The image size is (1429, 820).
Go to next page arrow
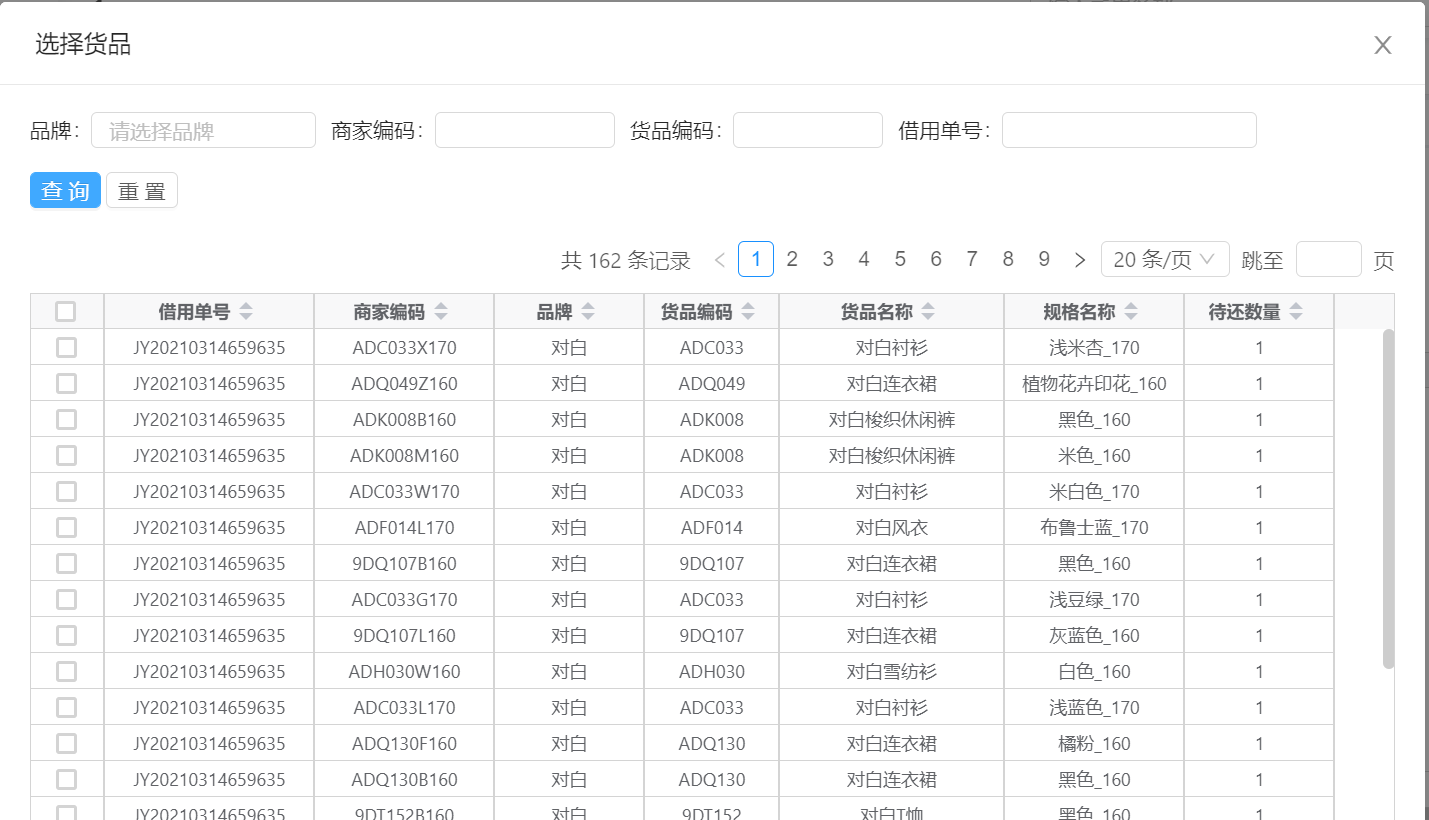(1080, 260)
